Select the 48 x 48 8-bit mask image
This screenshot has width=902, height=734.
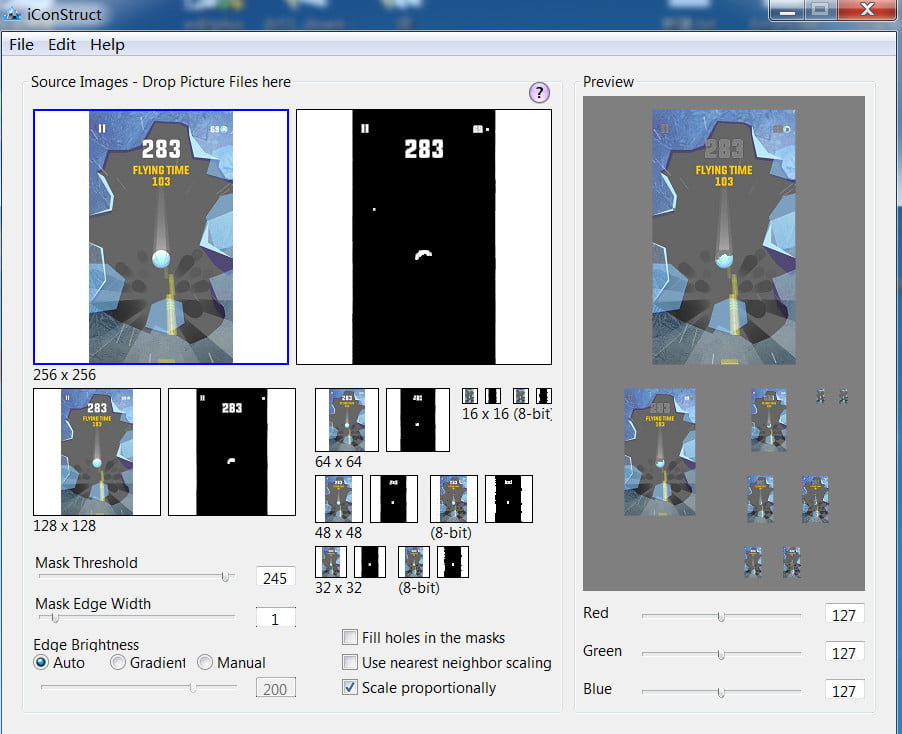509,499
